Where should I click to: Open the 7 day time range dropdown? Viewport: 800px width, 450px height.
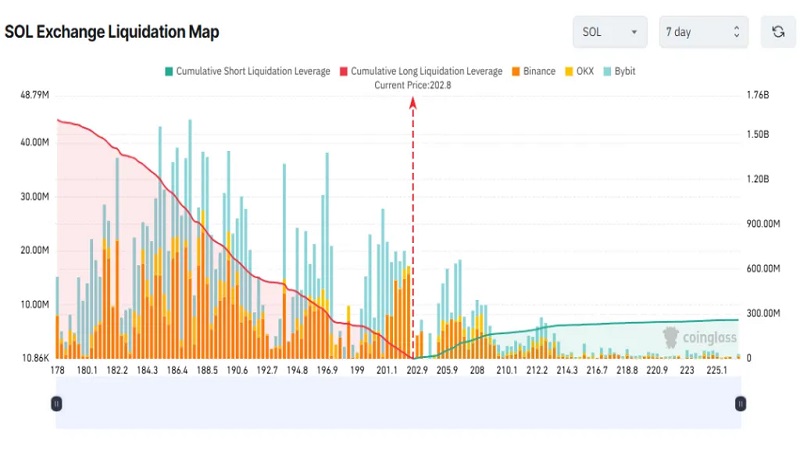(x=703, y=32)
